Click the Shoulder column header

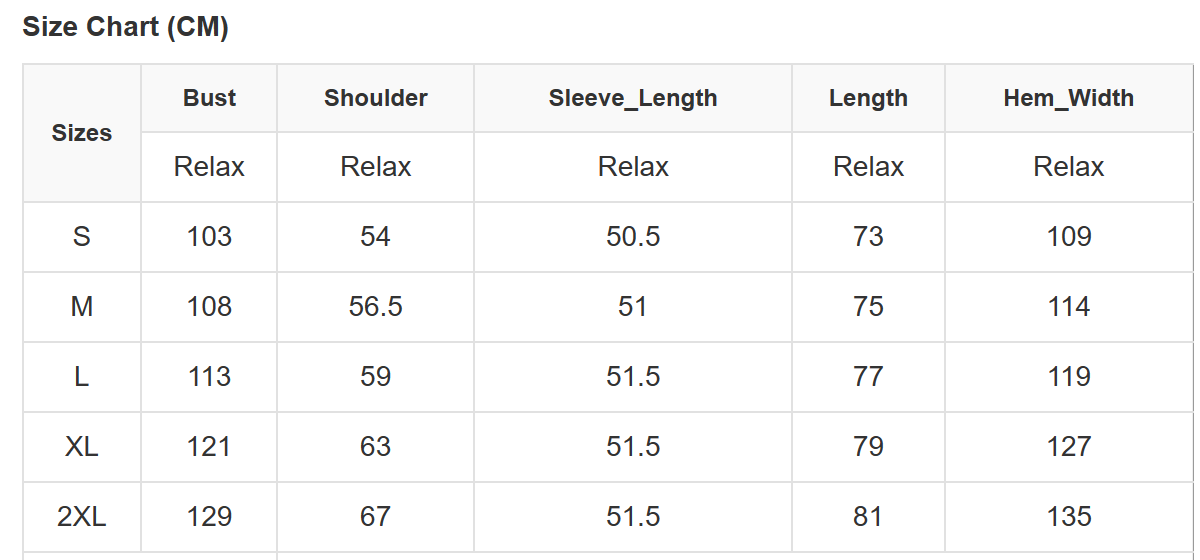click(x=376, y=98)
